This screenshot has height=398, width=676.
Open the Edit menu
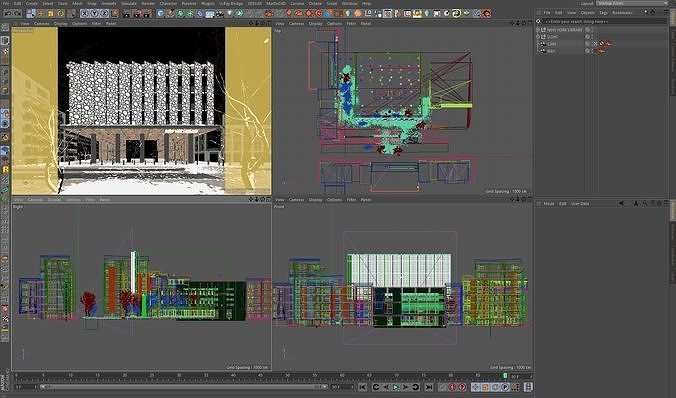click(17, 3)
